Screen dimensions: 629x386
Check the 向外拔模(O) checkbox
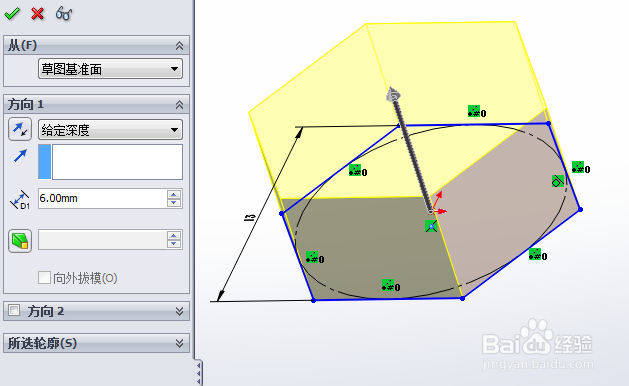[x=44, y=277]
